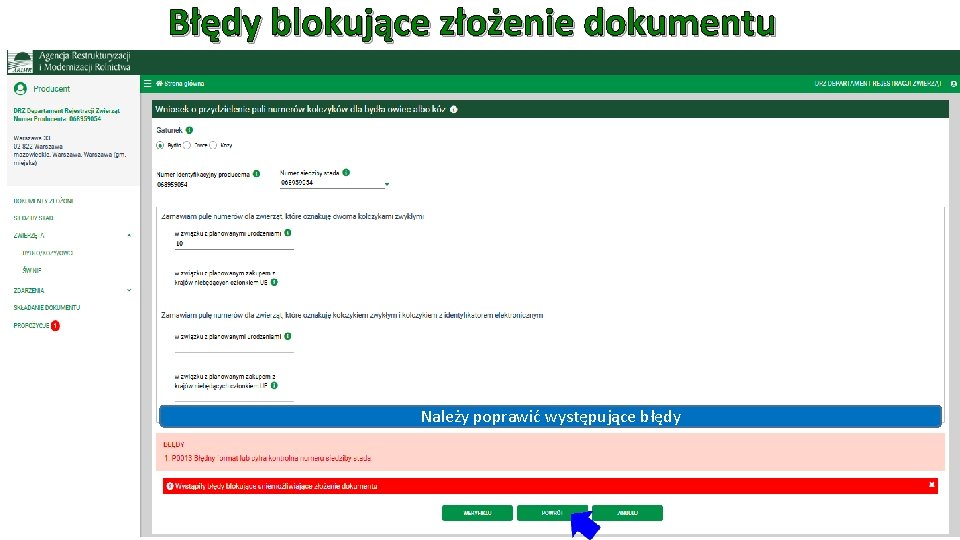The image size is (960, 540).
Task: Click the Zwierzęta sidebar label
Action: (x=29, y=235)
